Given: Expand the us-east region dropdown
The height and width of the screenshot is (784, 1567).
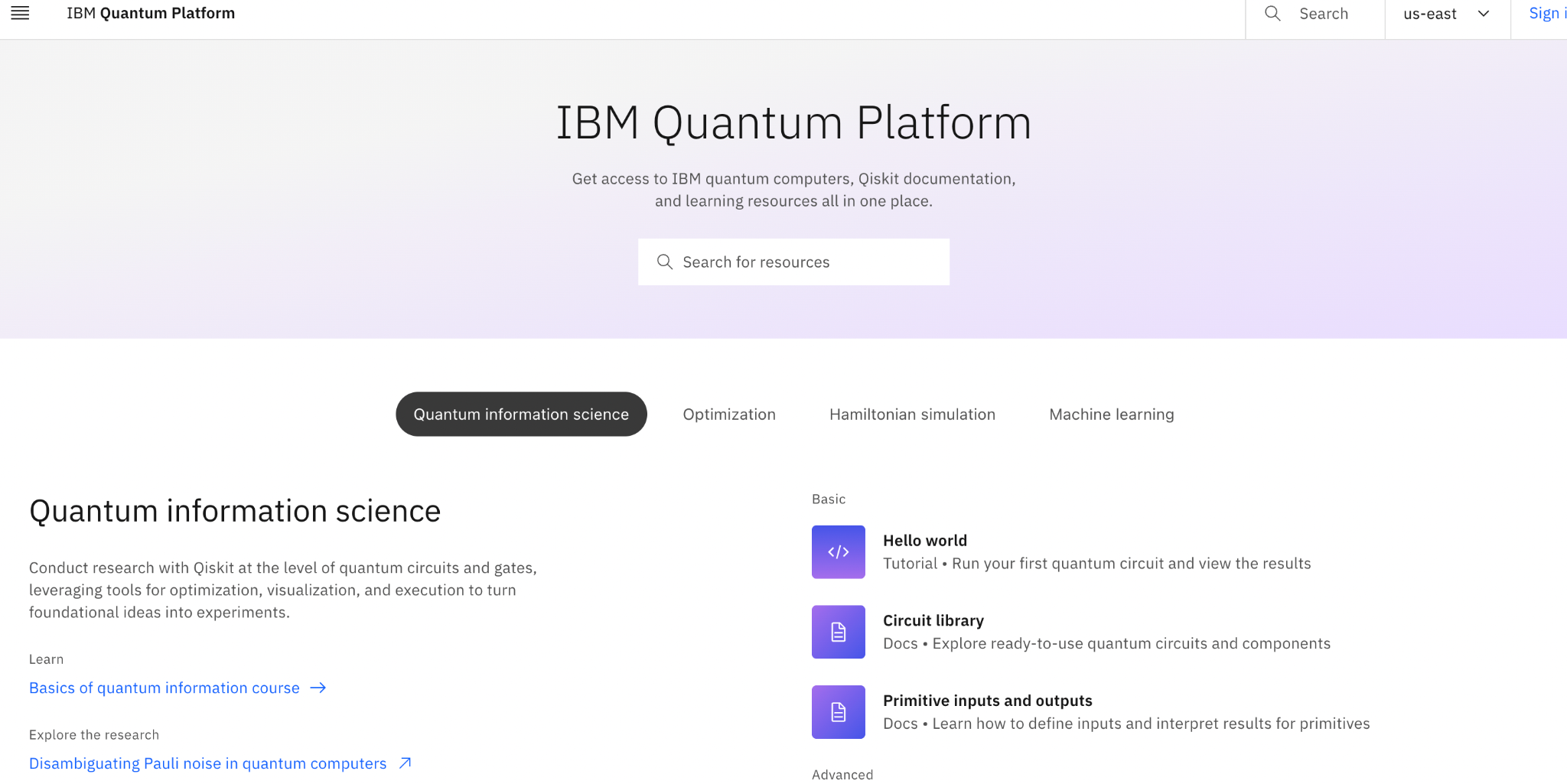Looking at the screenshot, I should click(x=1447, y=14).
